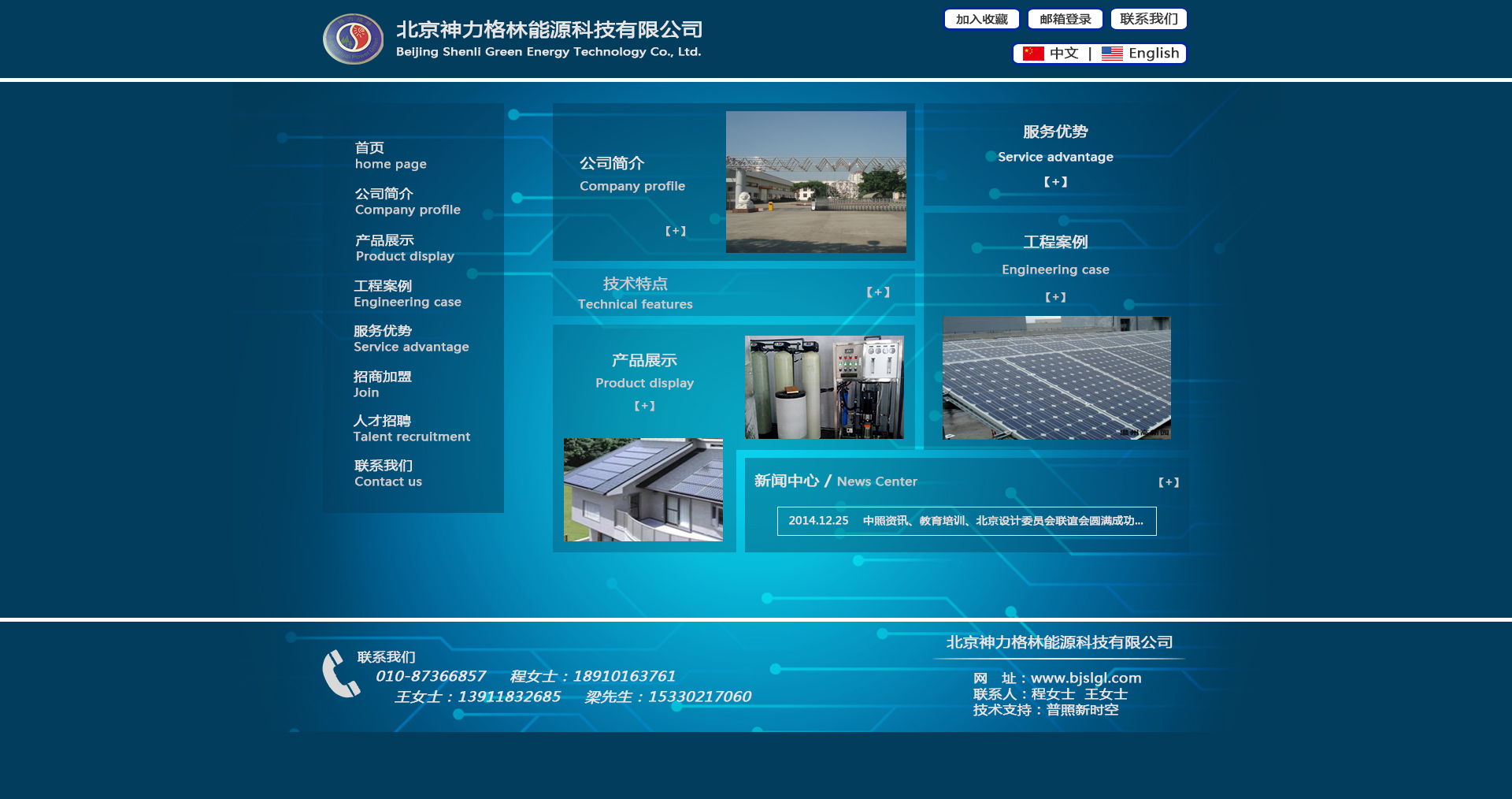1512x799 pixels.
Task: Click the company gate photo thumbnail
Action: click(816, 182)
